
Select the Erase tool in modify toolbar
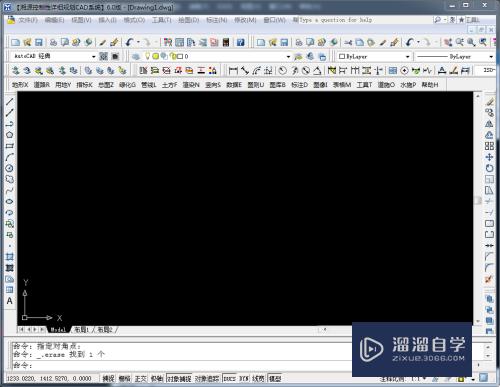[x=489, y=102]
